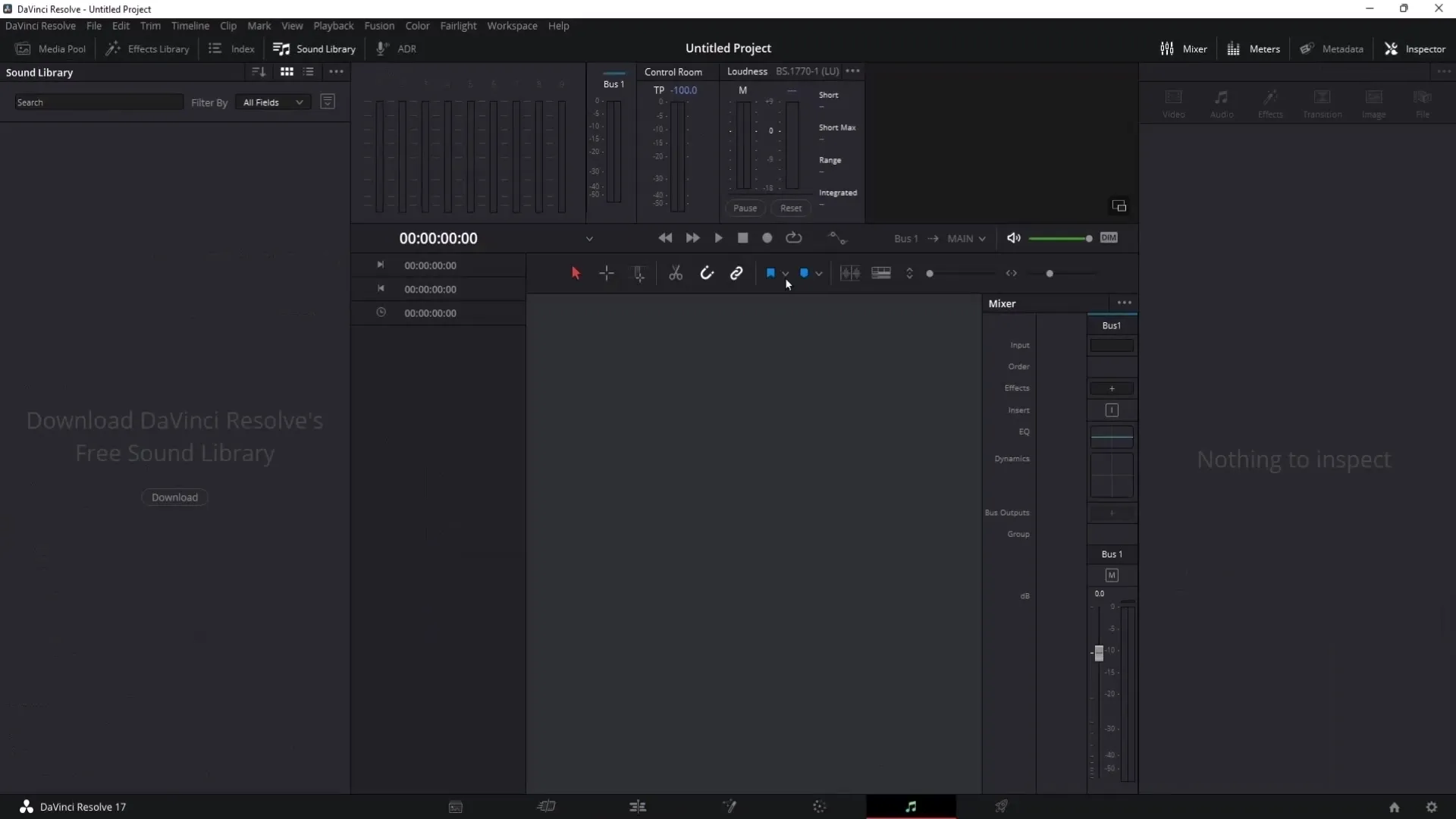
Task: Toggle loop playback
Action: pyautogui.click(x=794, y=238)
